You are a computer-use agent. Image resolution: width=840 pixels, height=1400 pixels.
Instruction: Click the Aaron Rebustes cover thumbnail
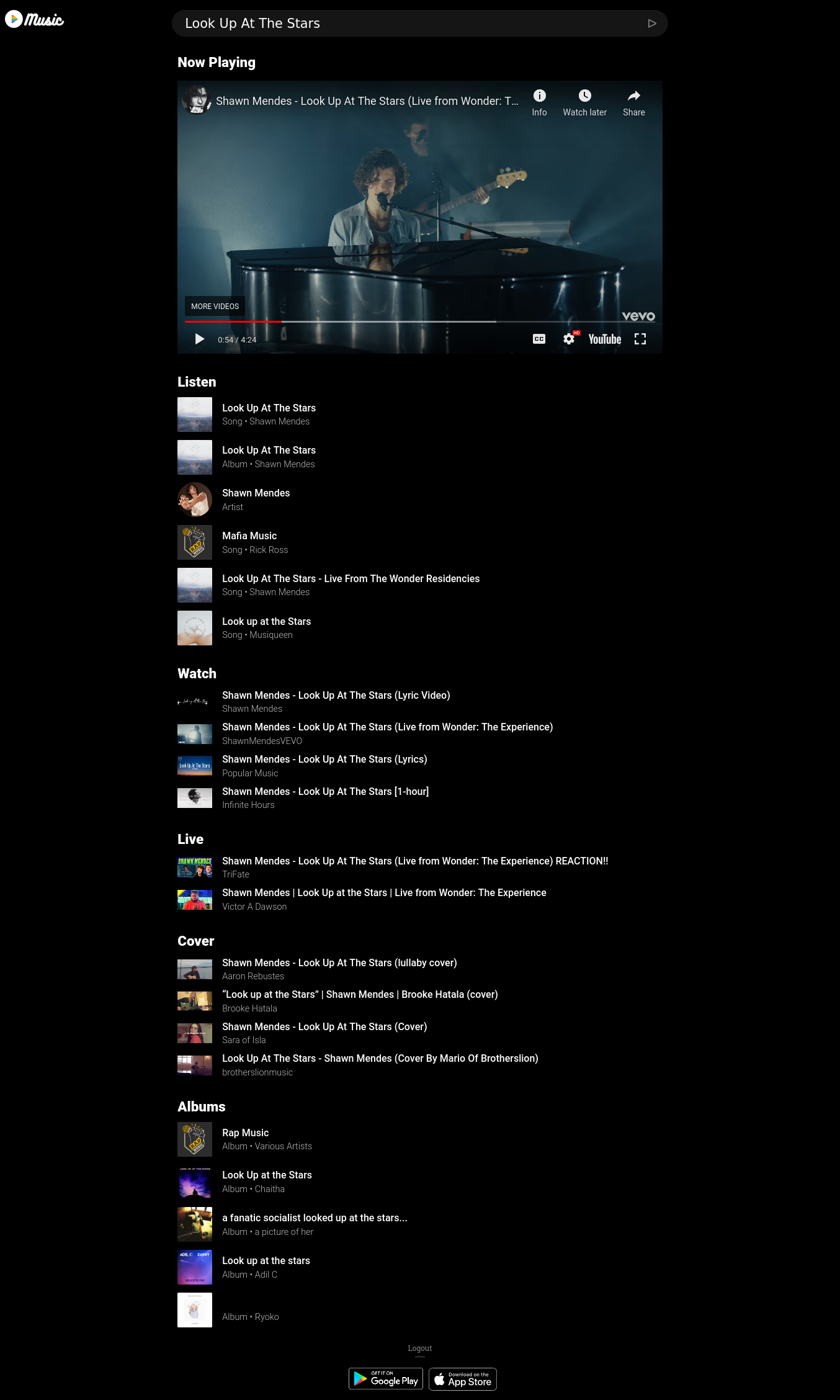[195, 969]
